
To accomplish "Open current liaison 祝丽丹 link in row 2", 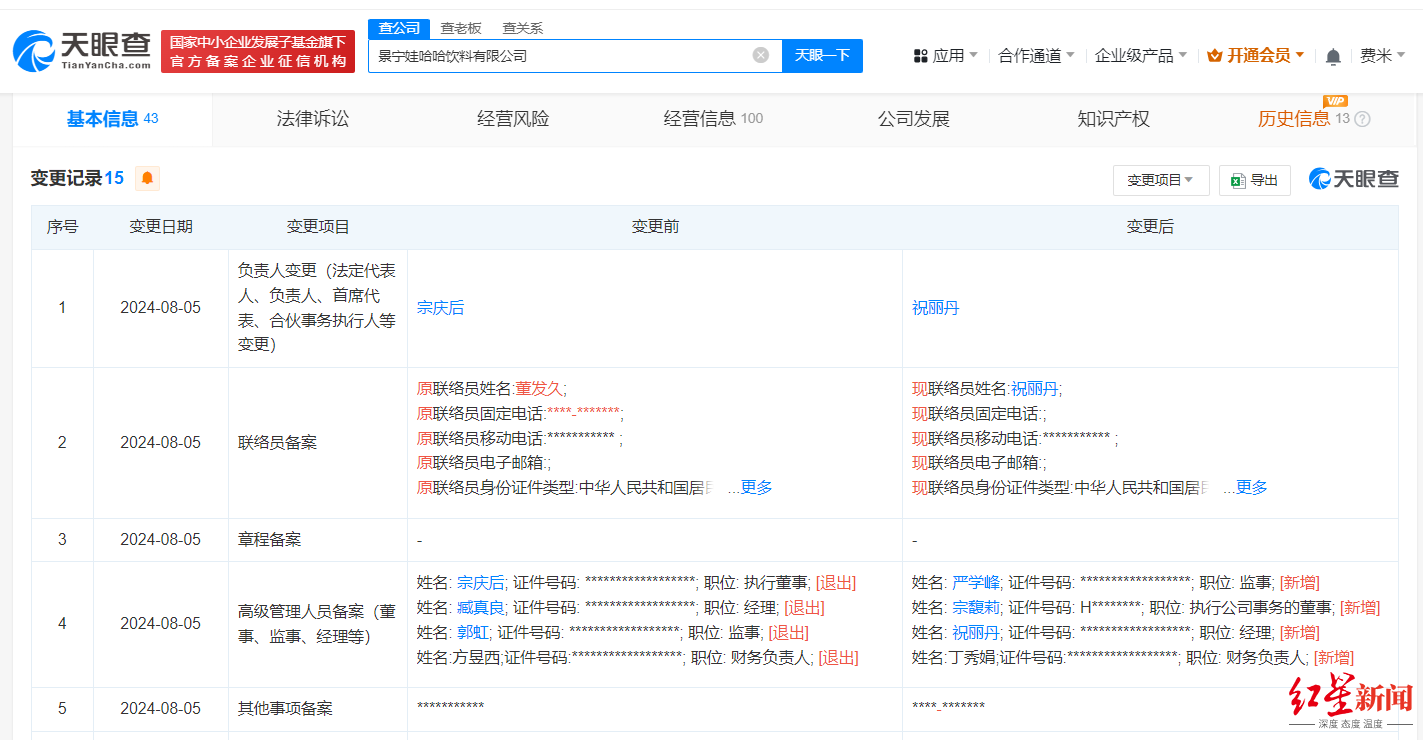I will 1034,389.
